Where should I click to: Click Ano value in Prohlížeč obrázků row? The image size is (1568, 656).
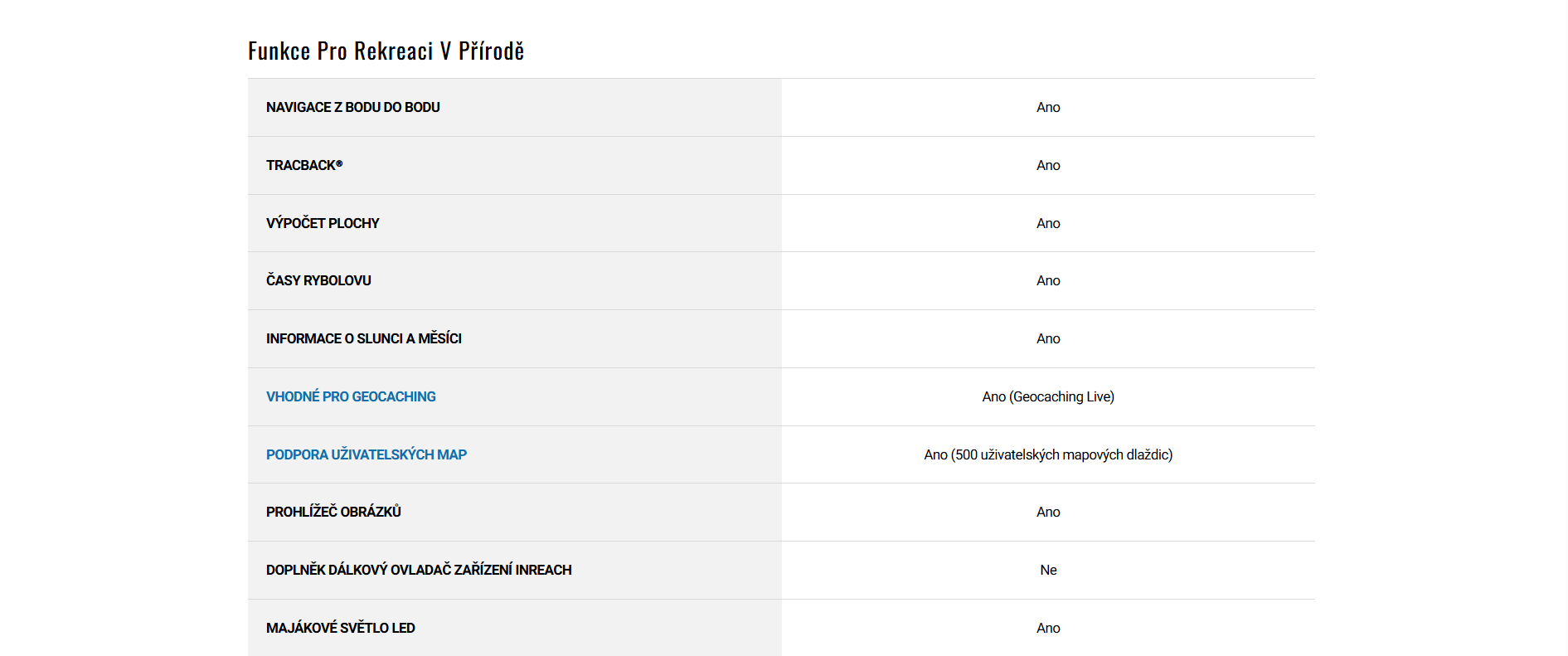pyautogui.click(x=1048, y=512)
